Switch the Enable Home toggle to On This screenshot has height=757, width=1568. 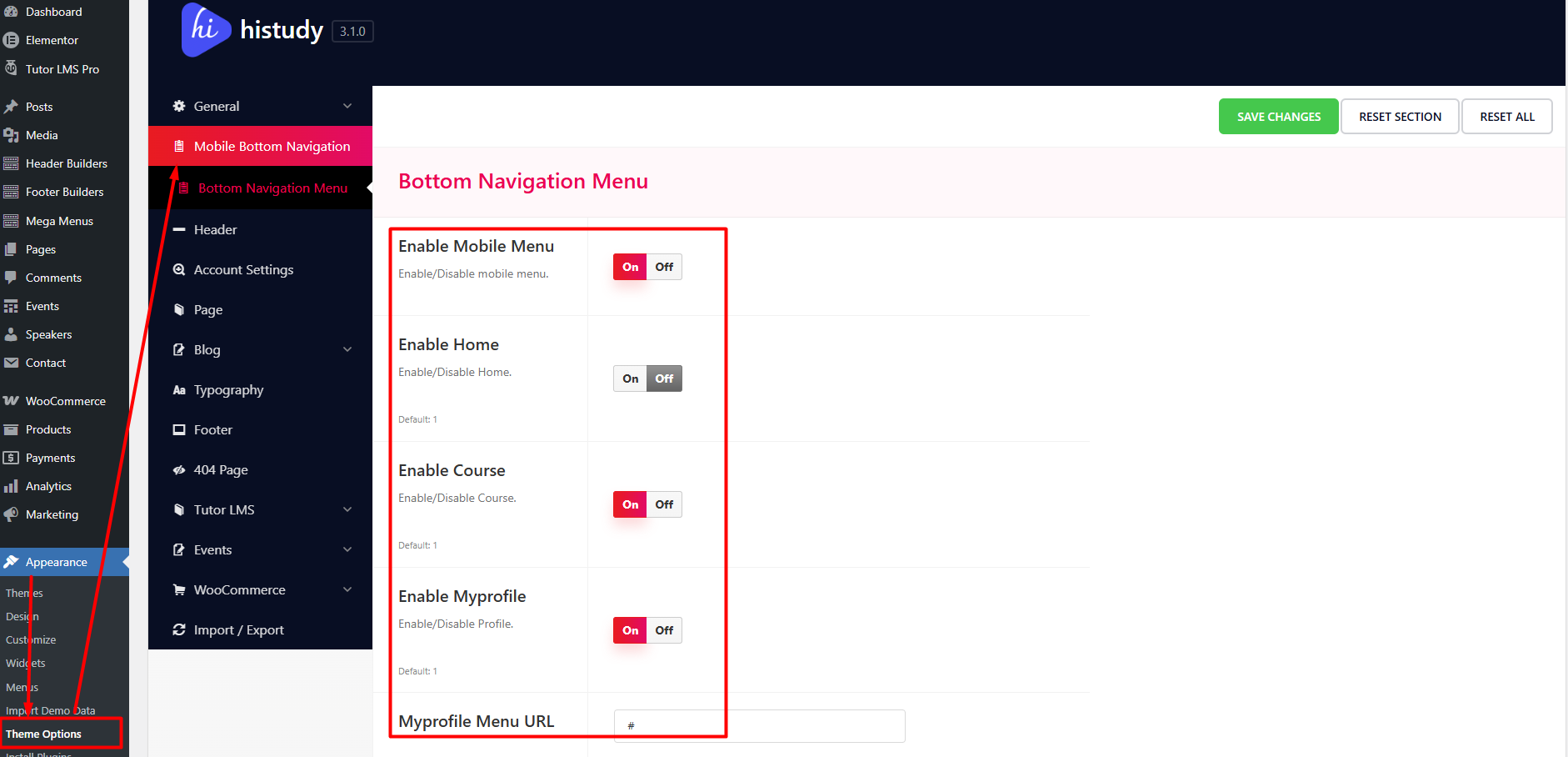click(630, 378)
